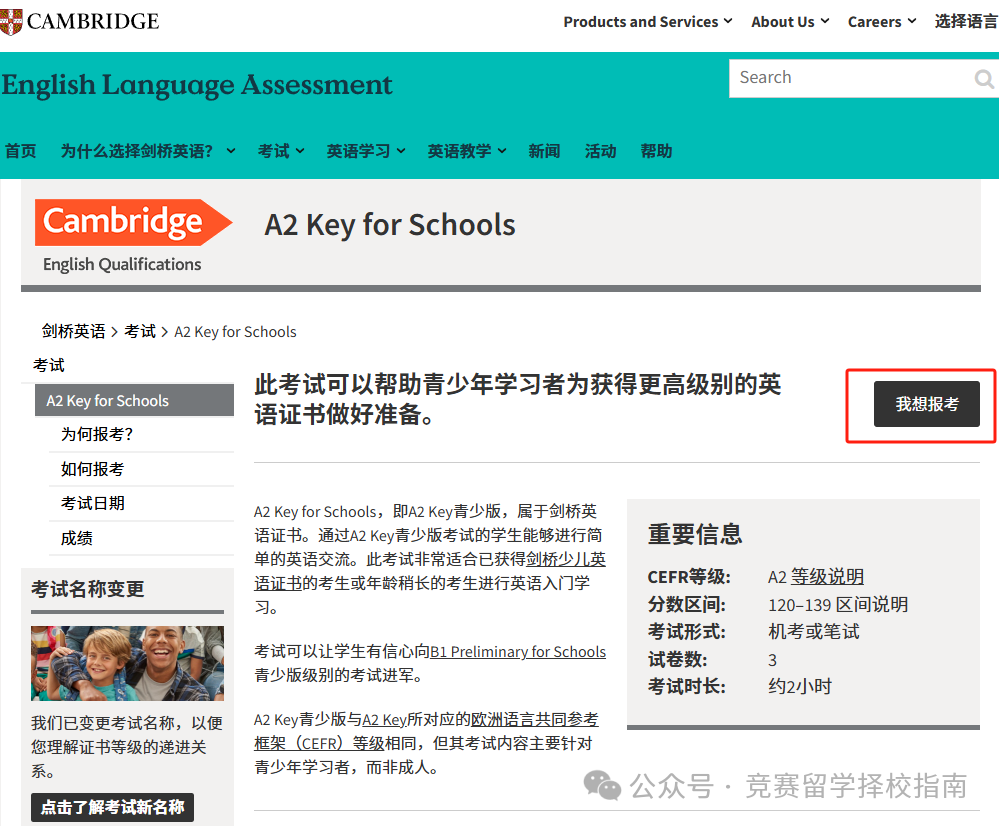This screenshot has height=826, width=999.
Task: Click the 区间说明 text
Action: click(872, 604)
